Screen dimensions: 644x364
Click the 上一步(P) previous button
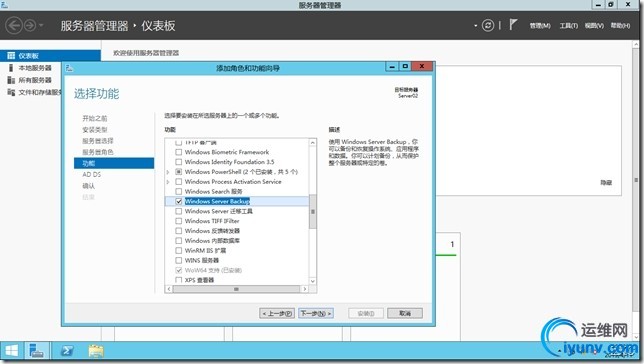277,313
